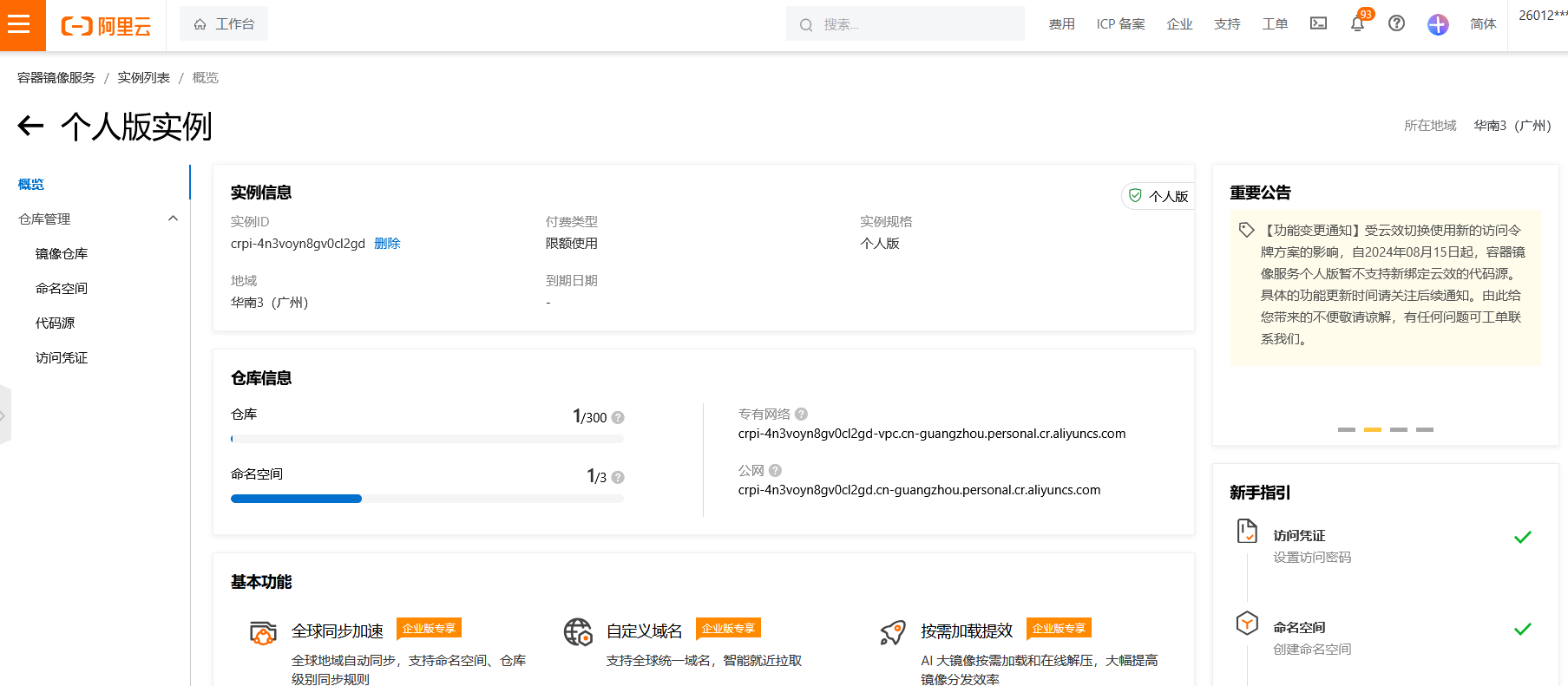
Task: Select the public registry domain text
Action: pyautogui.click(x=919, y=490)
